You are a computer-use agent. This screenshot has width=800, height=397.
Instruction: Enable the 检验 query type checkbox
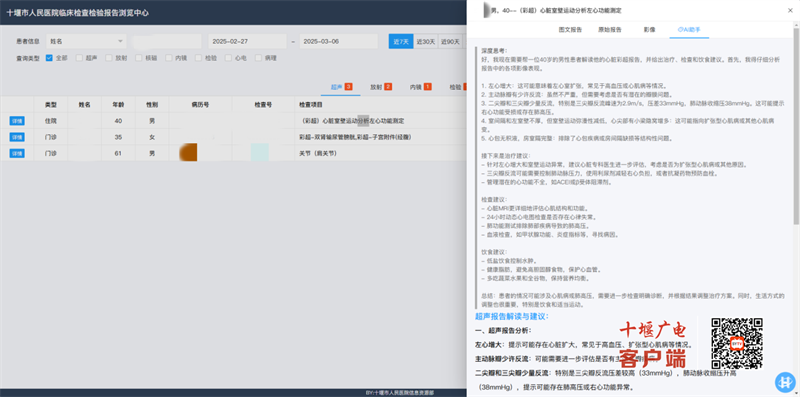(198, 58)
